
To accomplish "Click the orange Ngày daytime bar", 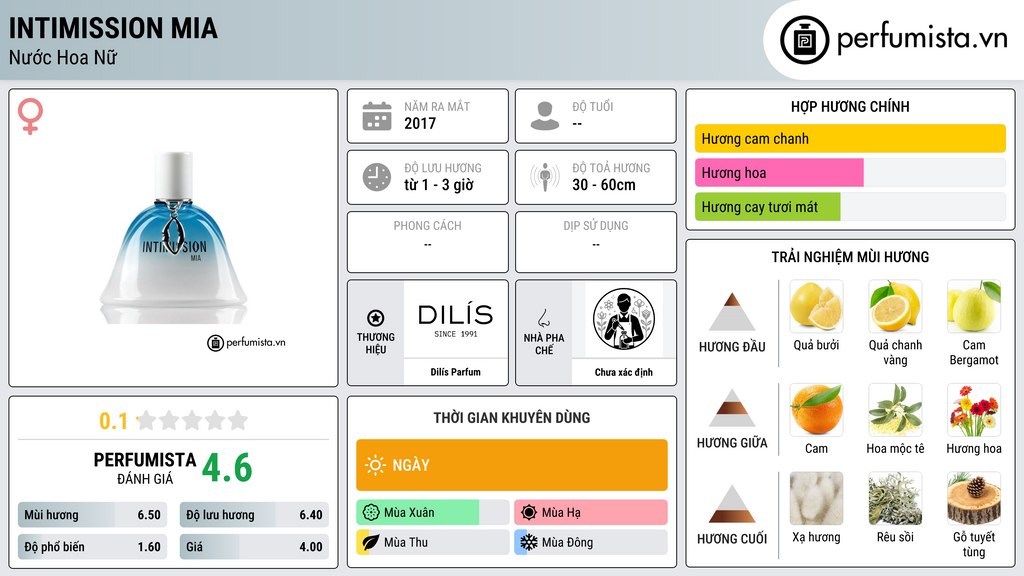I will 512,465.
